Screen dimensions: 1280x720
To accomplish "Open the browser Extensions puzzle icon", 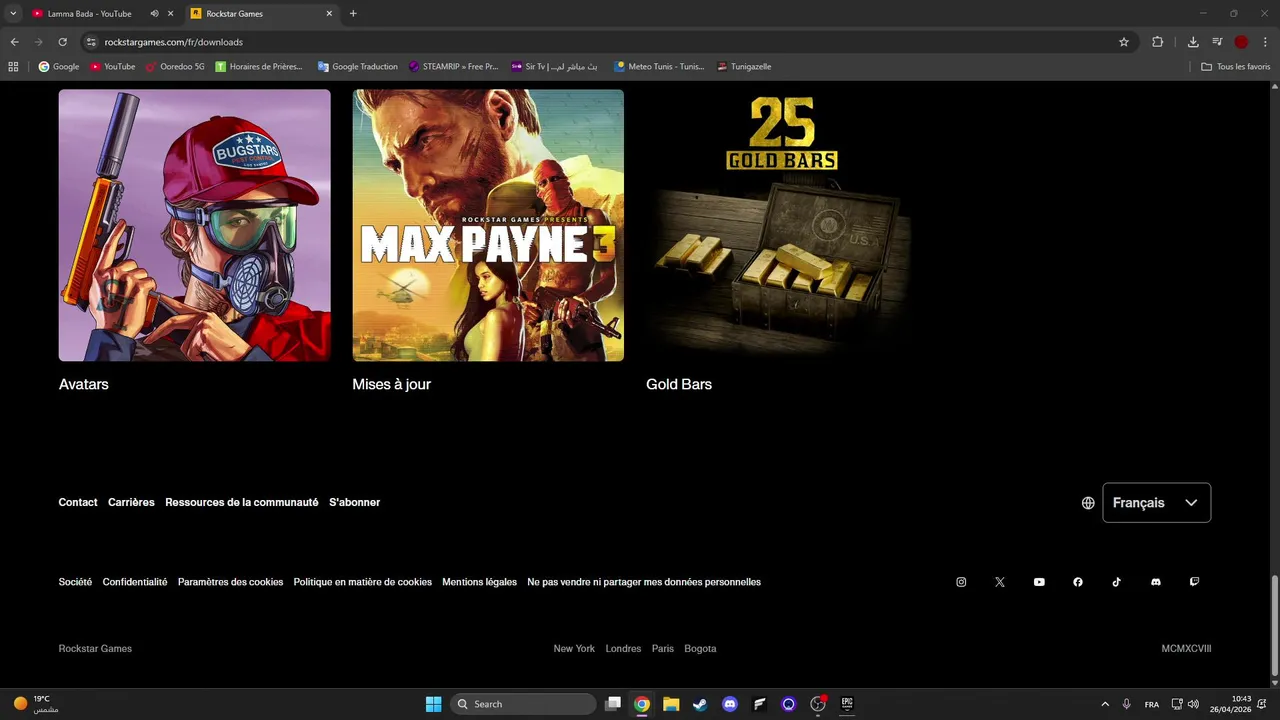I will pos(1158,42).
